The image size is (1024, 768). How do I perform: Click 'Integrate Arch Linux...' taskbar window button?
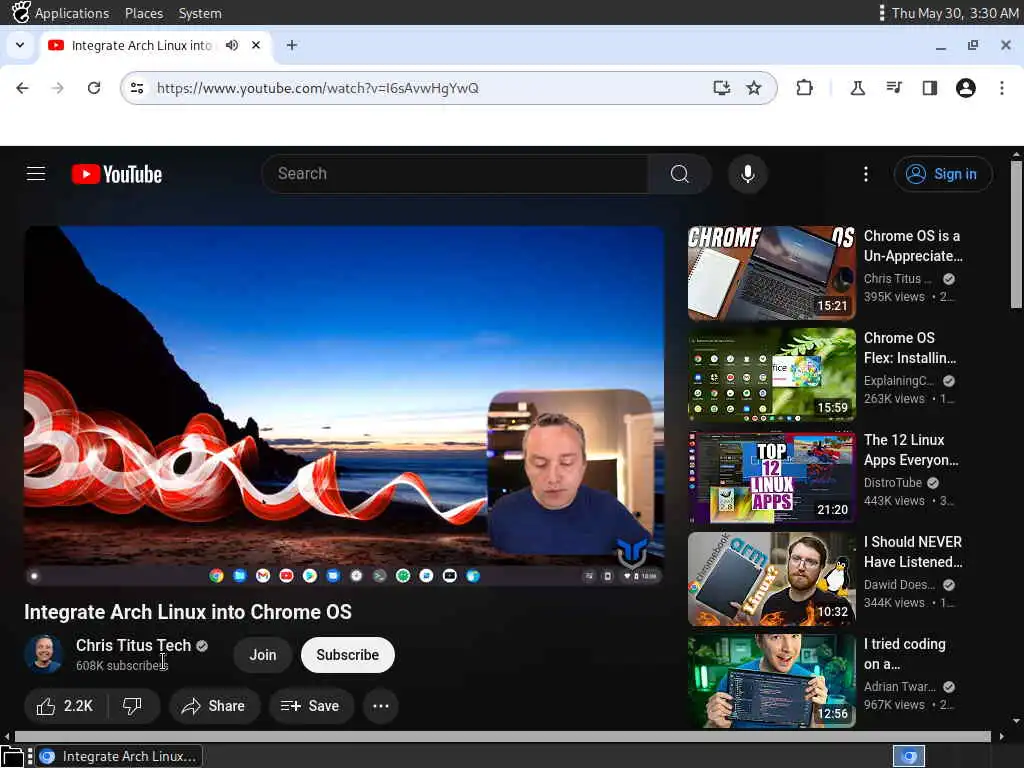[119, 756]
